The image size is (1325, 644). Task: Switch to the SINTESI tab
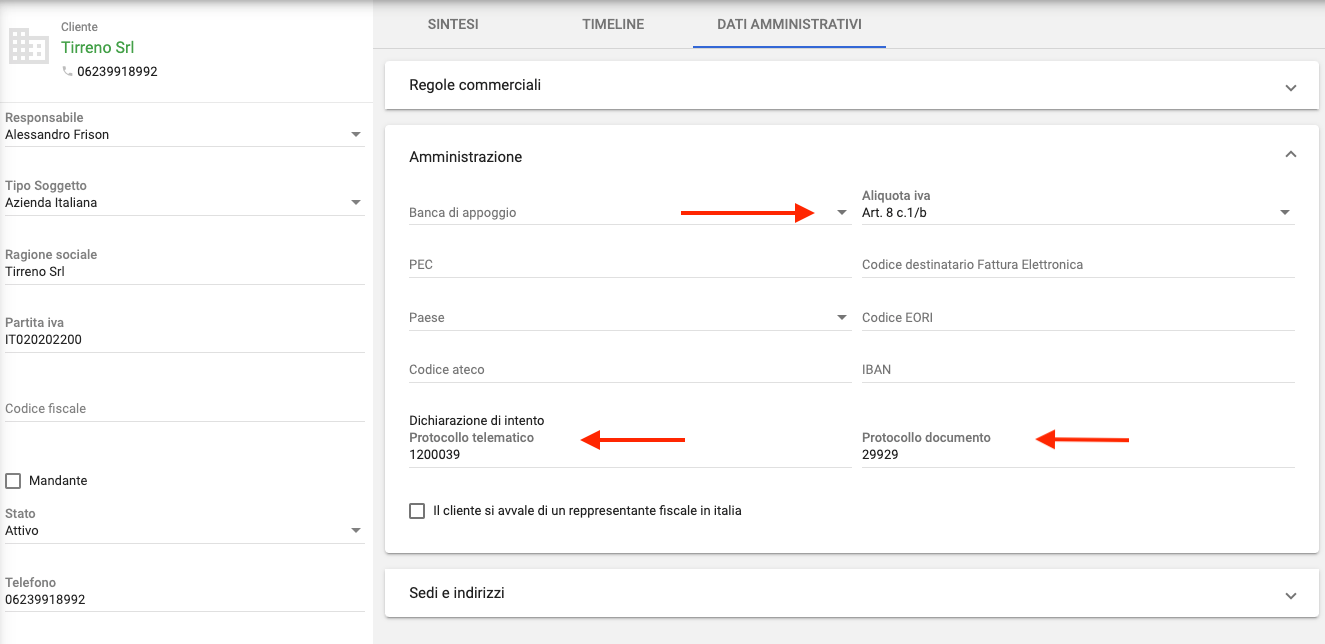coord(452,25)
